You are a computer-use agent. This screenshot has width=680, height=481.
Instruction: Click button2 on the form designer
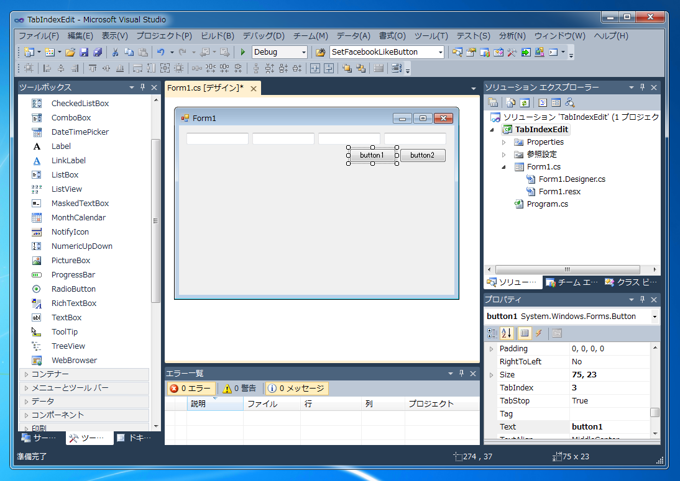[422, 155]
